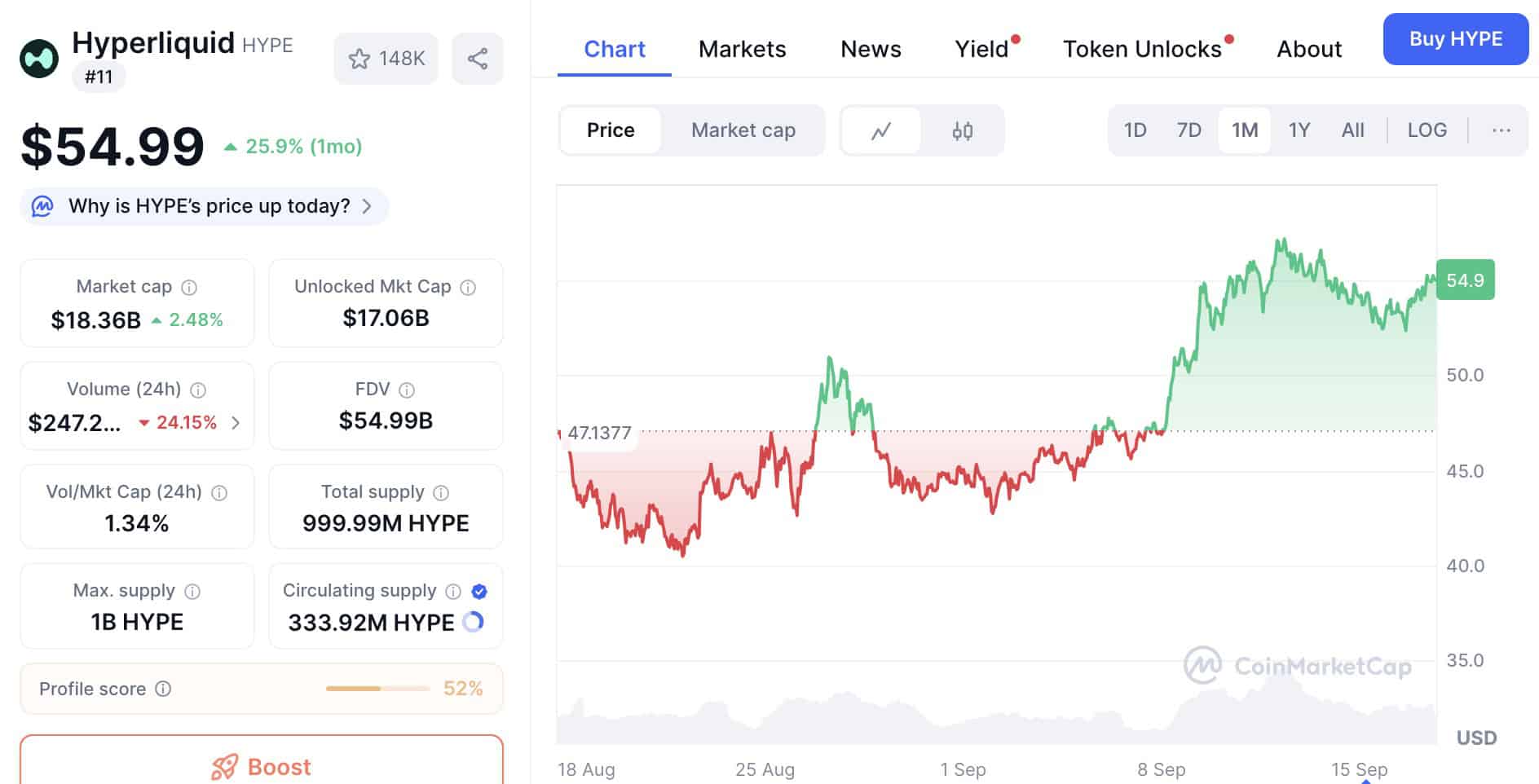Switch to line chart view icon

click(x=881, y=130)
